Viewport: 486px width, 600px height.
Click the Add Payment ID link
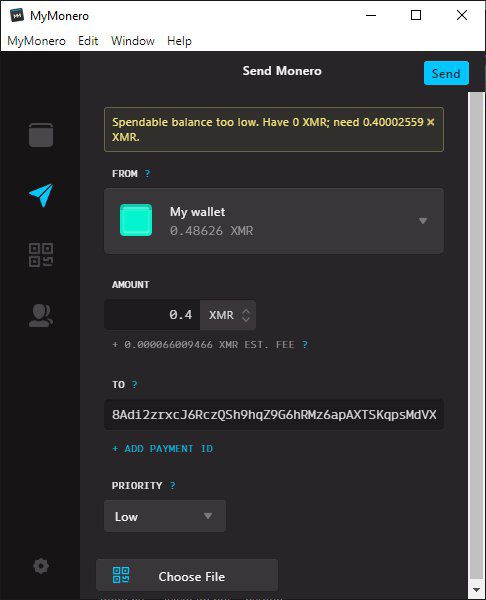[163, 448]
